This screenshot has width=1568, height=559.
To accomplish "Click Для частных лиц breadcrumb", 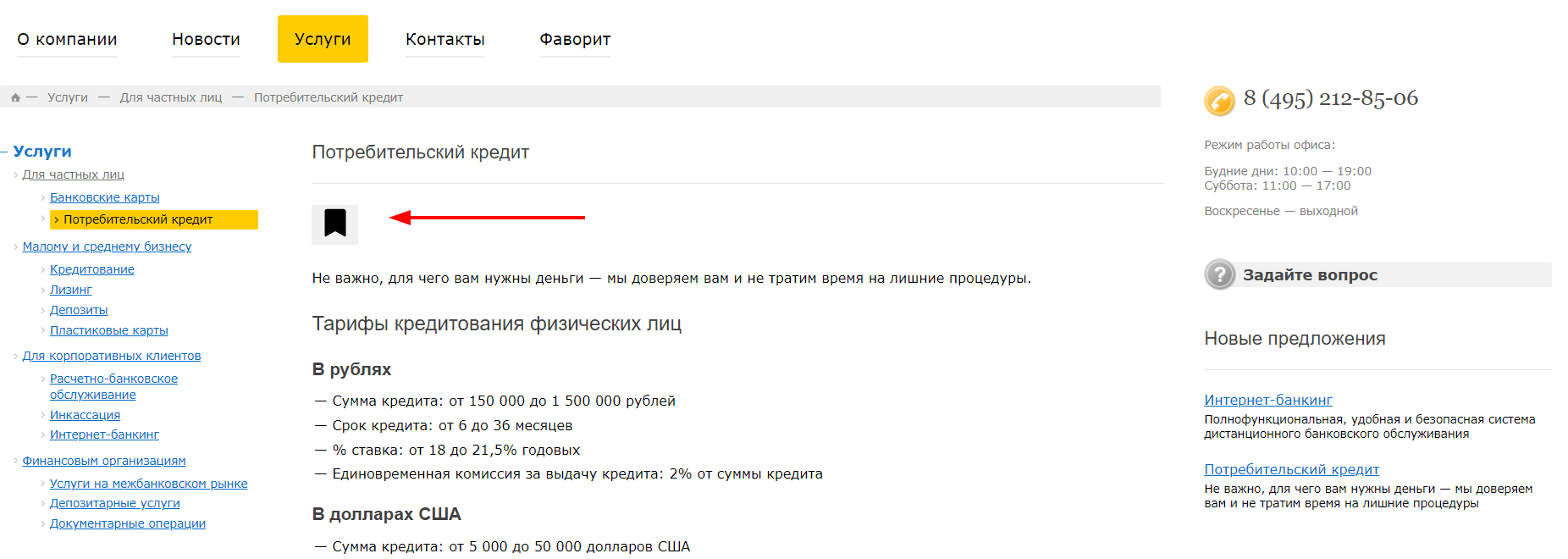I will point(171,97).
